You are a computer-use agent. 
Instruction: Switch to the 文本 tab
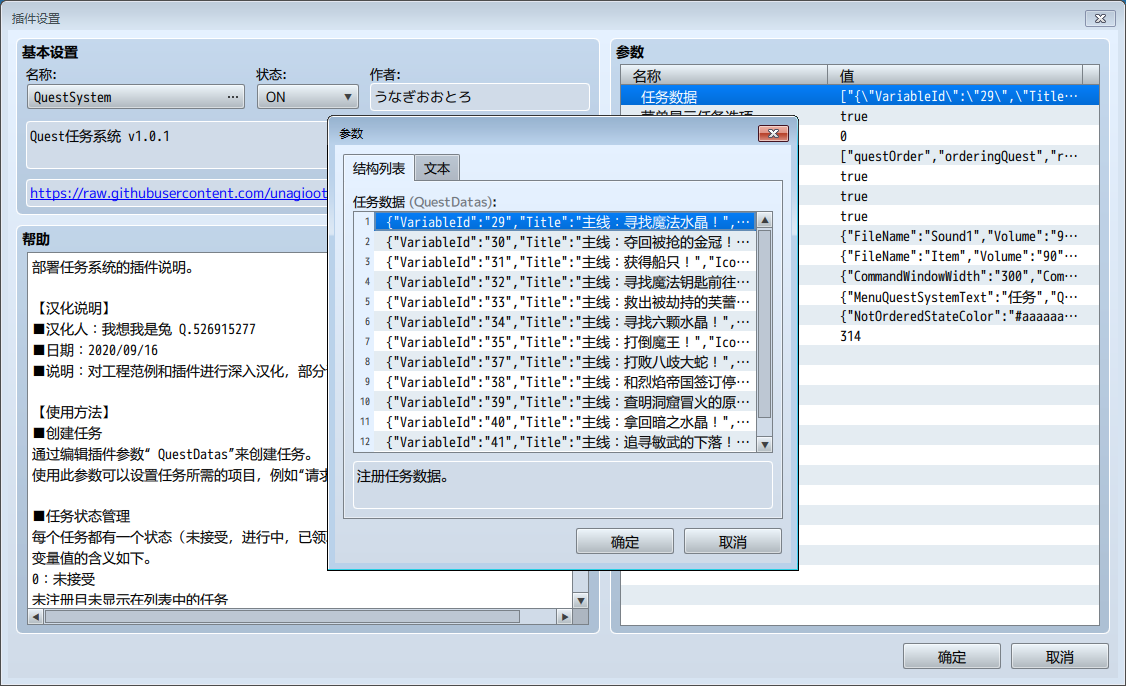(437, 168)
